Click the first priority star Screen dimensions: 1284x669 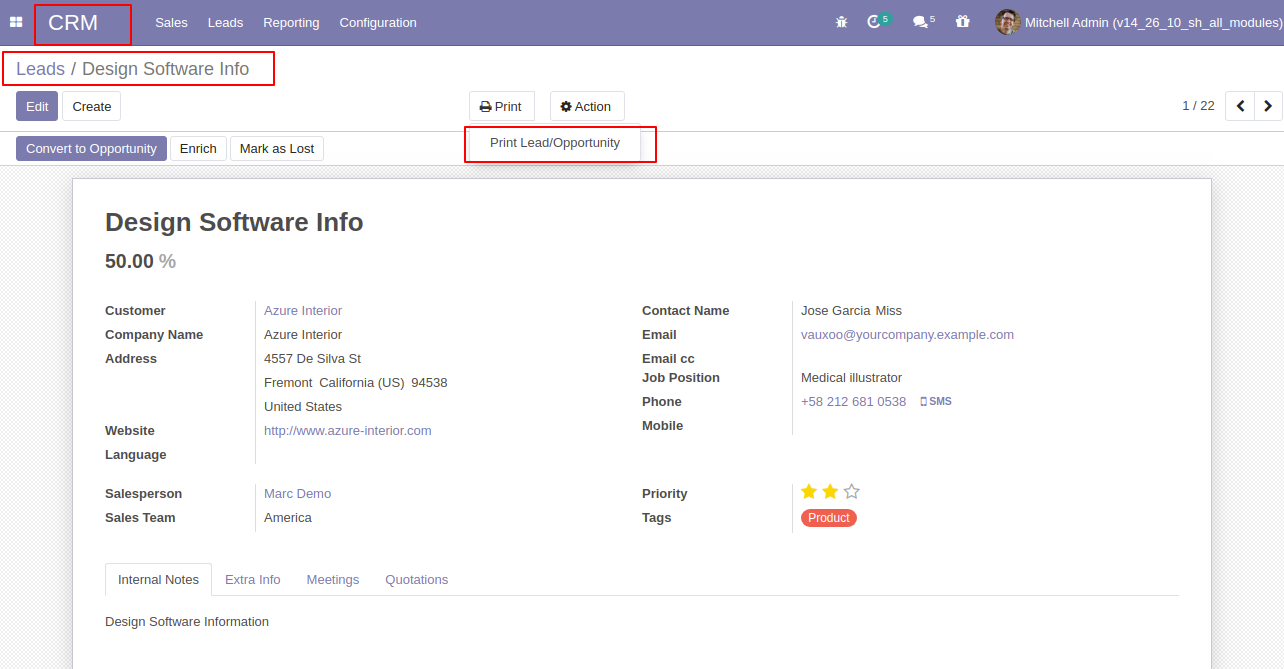809,491
